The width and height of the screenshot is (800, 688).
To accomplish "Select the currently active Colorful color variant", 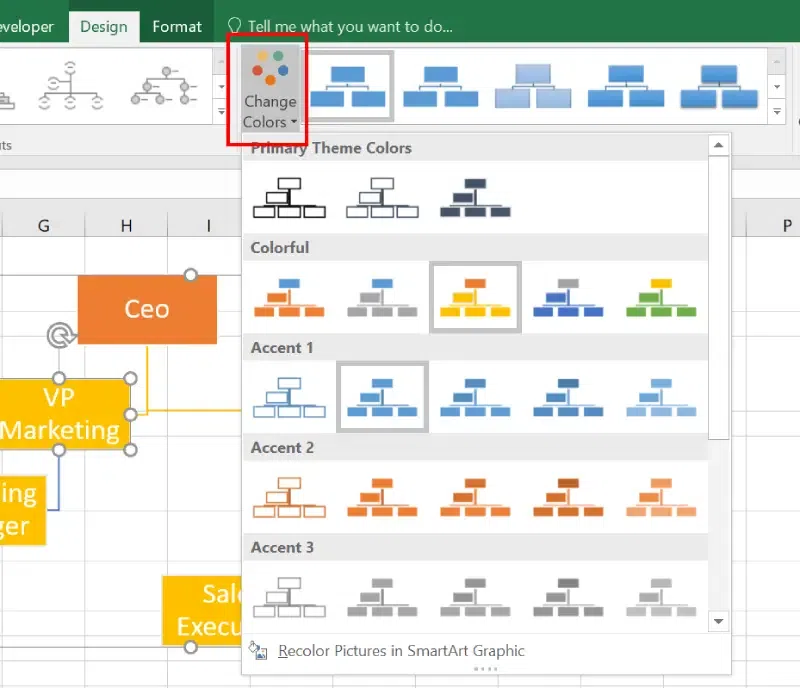I will pyautogui.click(x=475, y=296).
